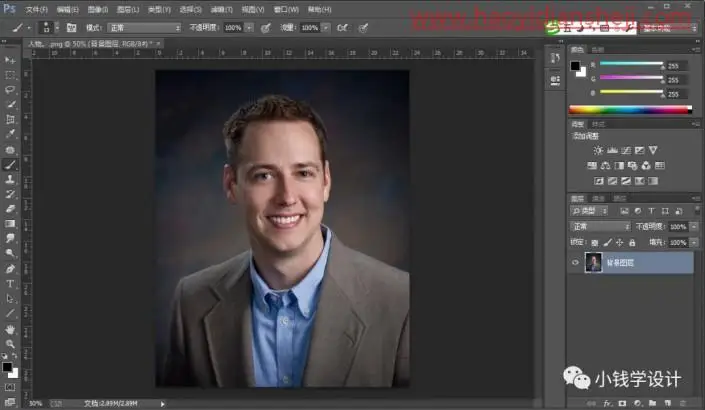This screenshot has height=410, width=705.
Task: Add a Channel Mixer adjustment
Action: [x=646, y=165]
